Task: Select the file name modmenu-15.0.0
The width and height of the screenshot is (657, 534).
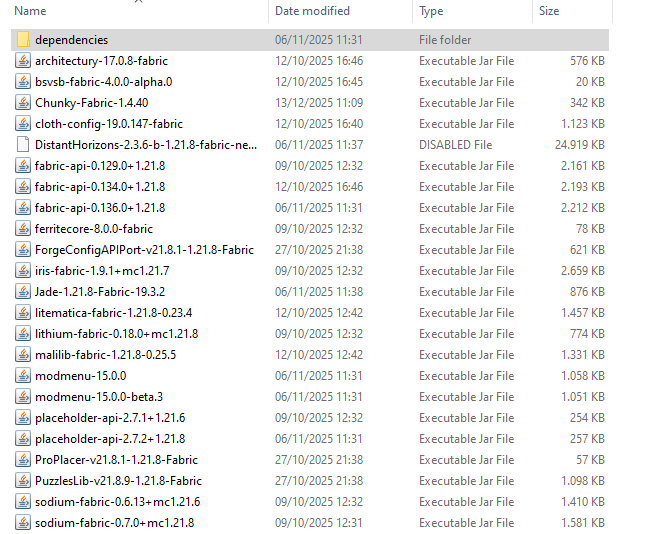Action: click(80, 376)
